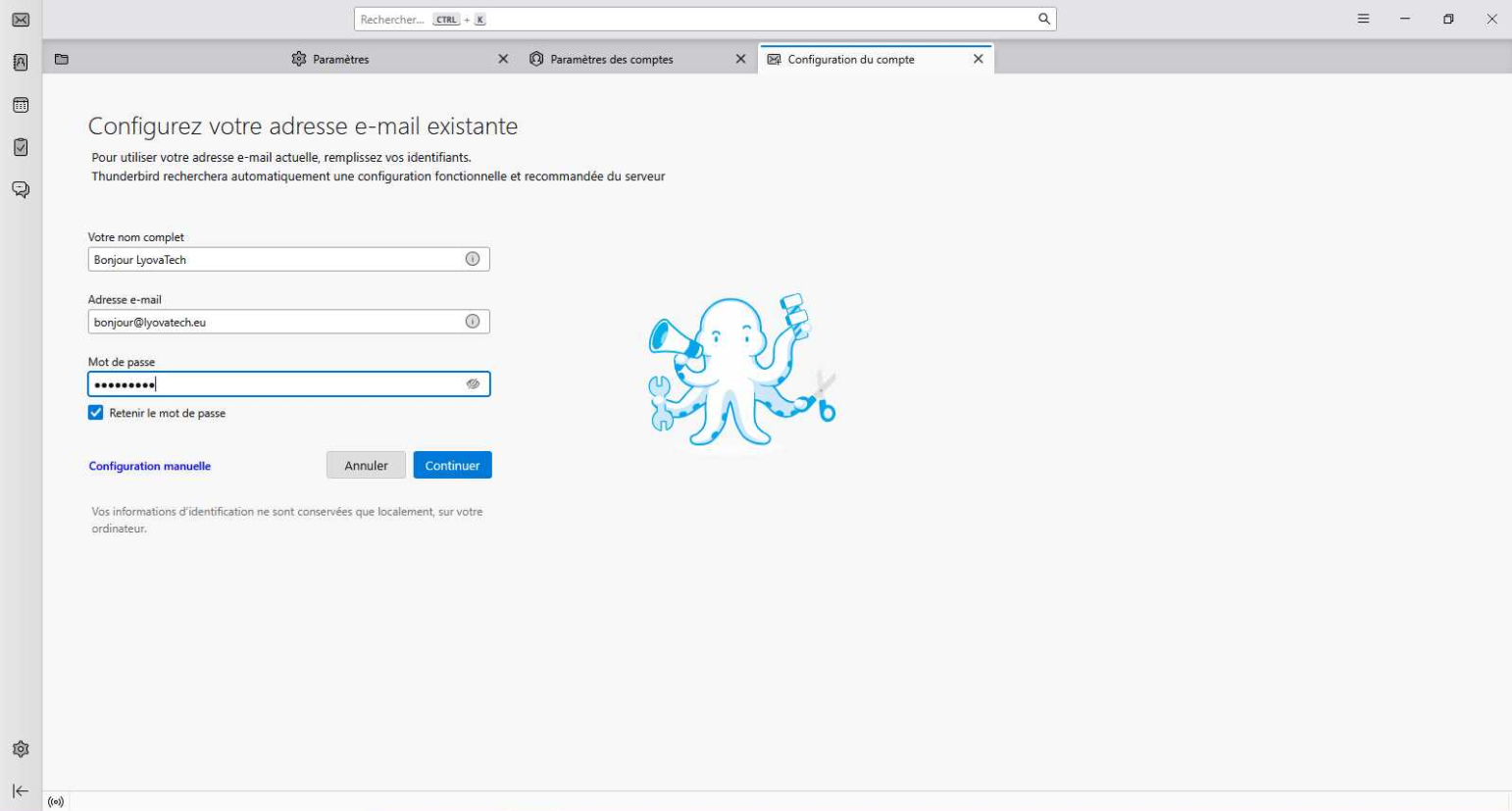Viewport: 1512px width, 811px height.
Task: Uncheck Retenir le mot de passe
Action: 95,413
